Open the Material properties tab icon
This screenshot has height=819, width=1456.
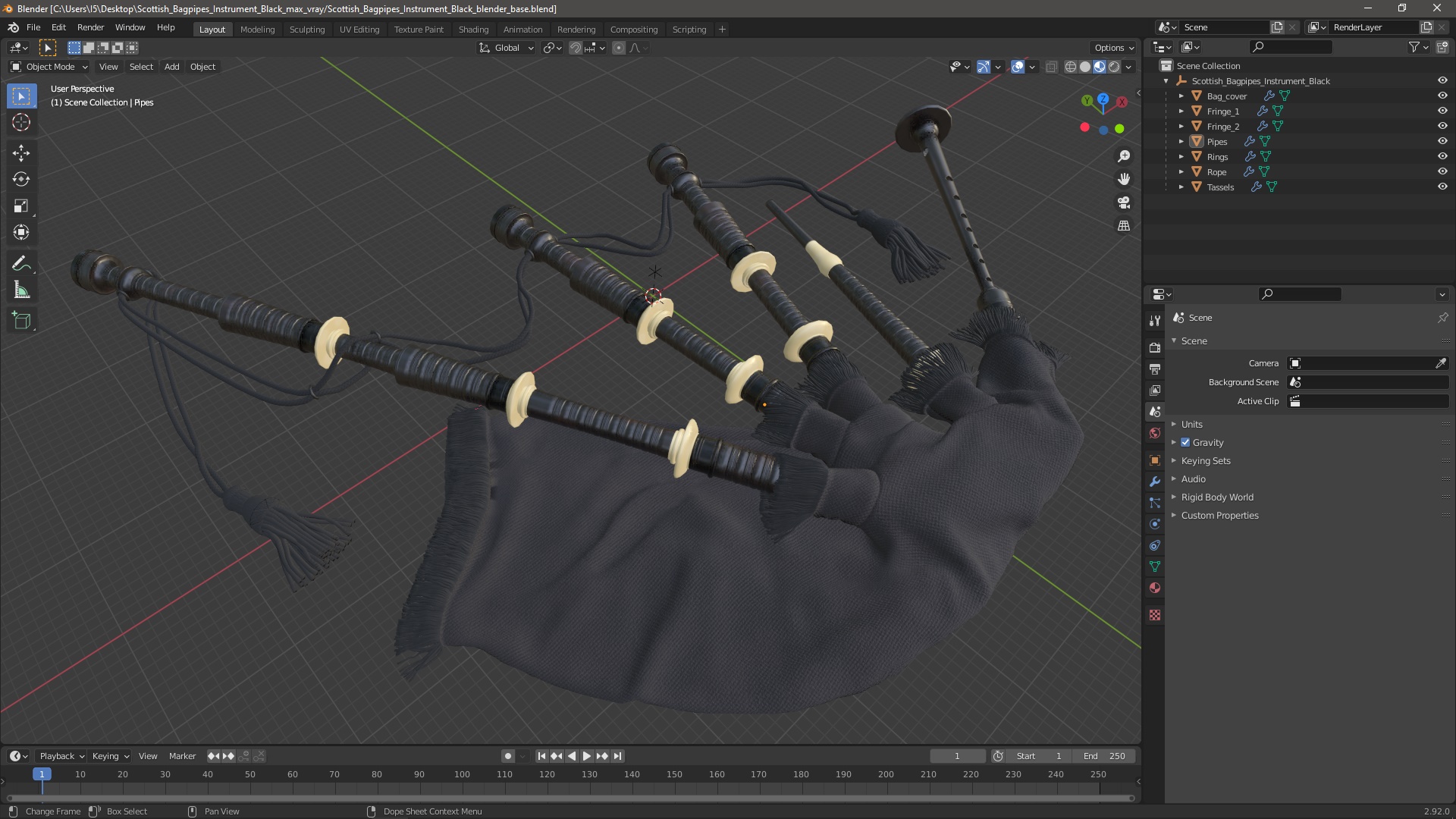pyautogui.click(x=1155, y=588)
